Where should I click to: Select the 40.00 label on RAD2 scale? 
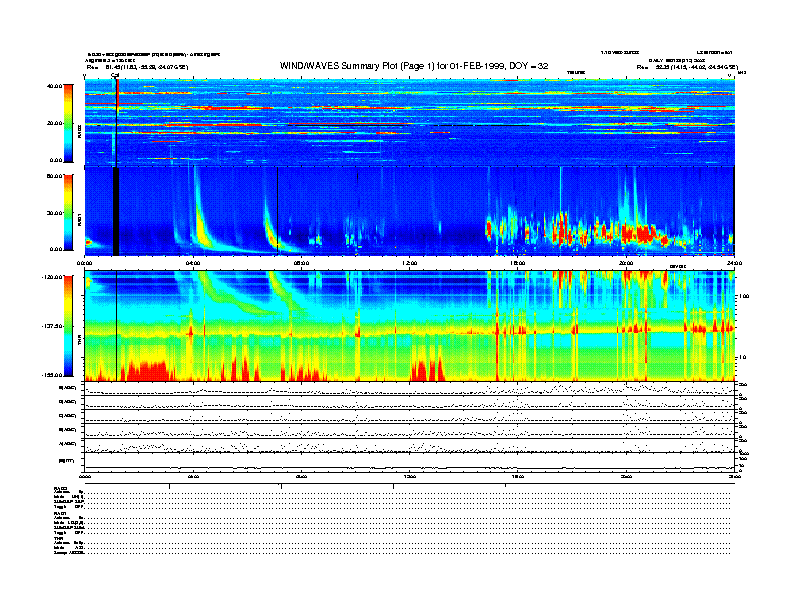coord(55,86)
